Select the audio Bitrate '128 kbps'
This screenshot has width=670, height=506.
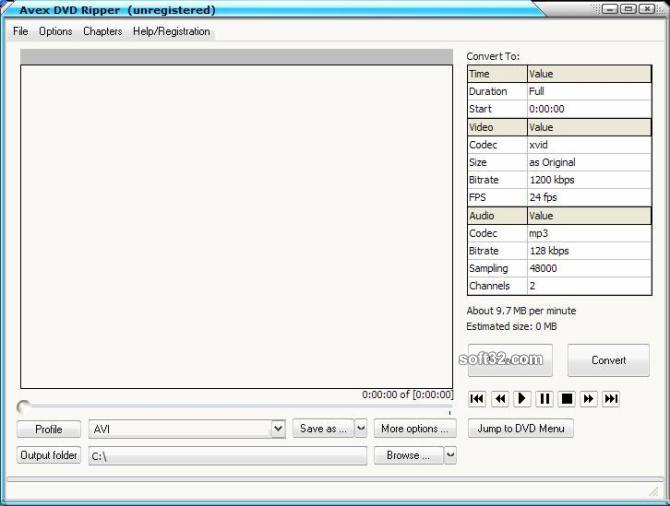point(589,251)
